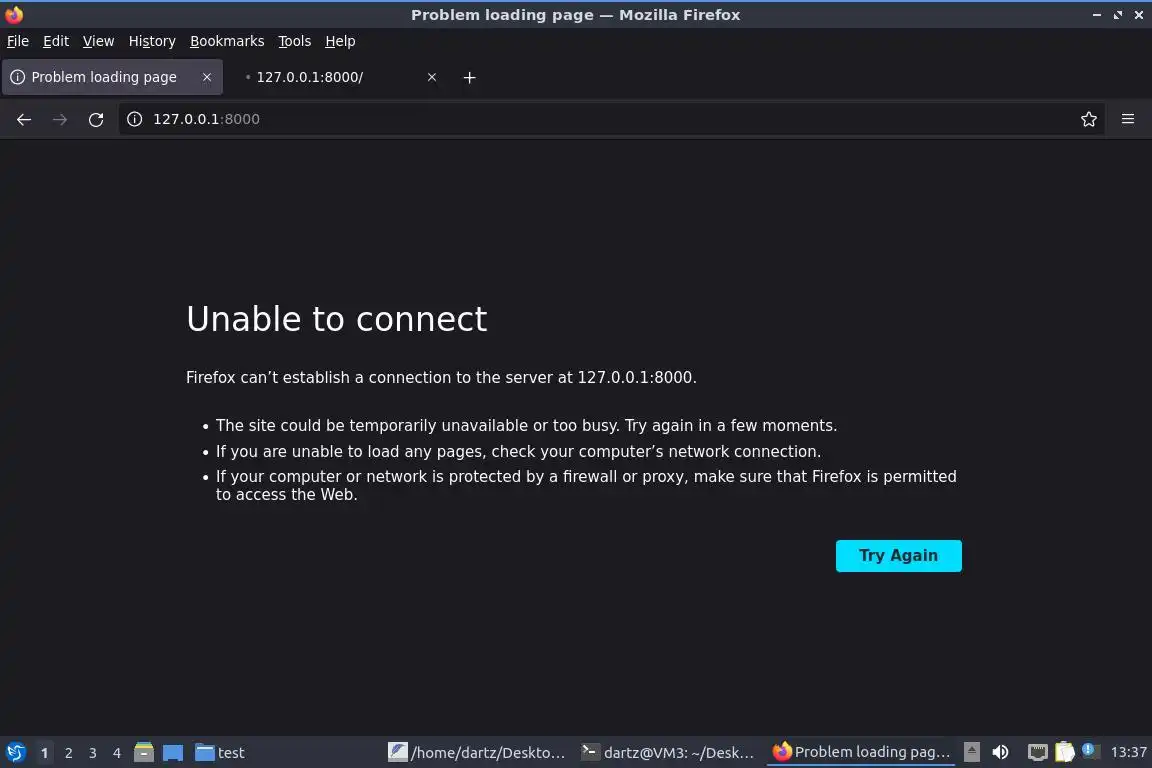This screenshot has width=1152, height=768.
Task: Go back using the back arrow
Action: coord(24,119)
